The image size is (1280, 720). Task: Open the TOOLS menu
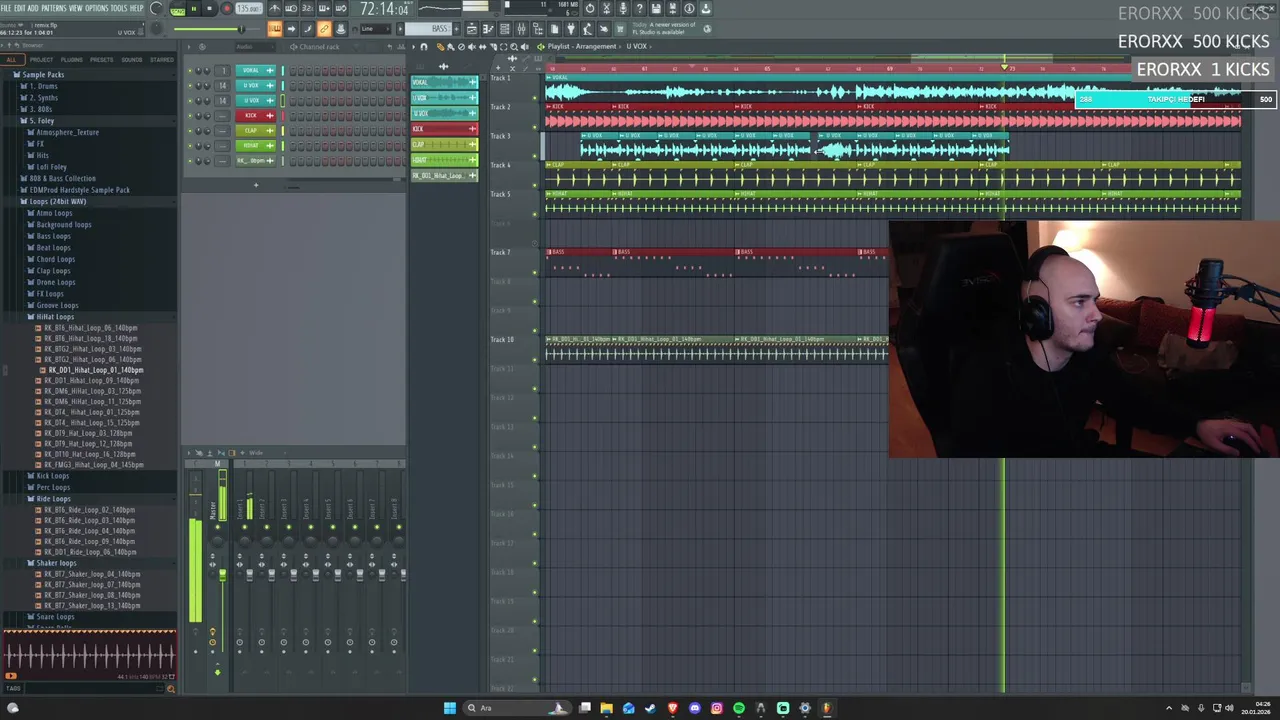119,8
